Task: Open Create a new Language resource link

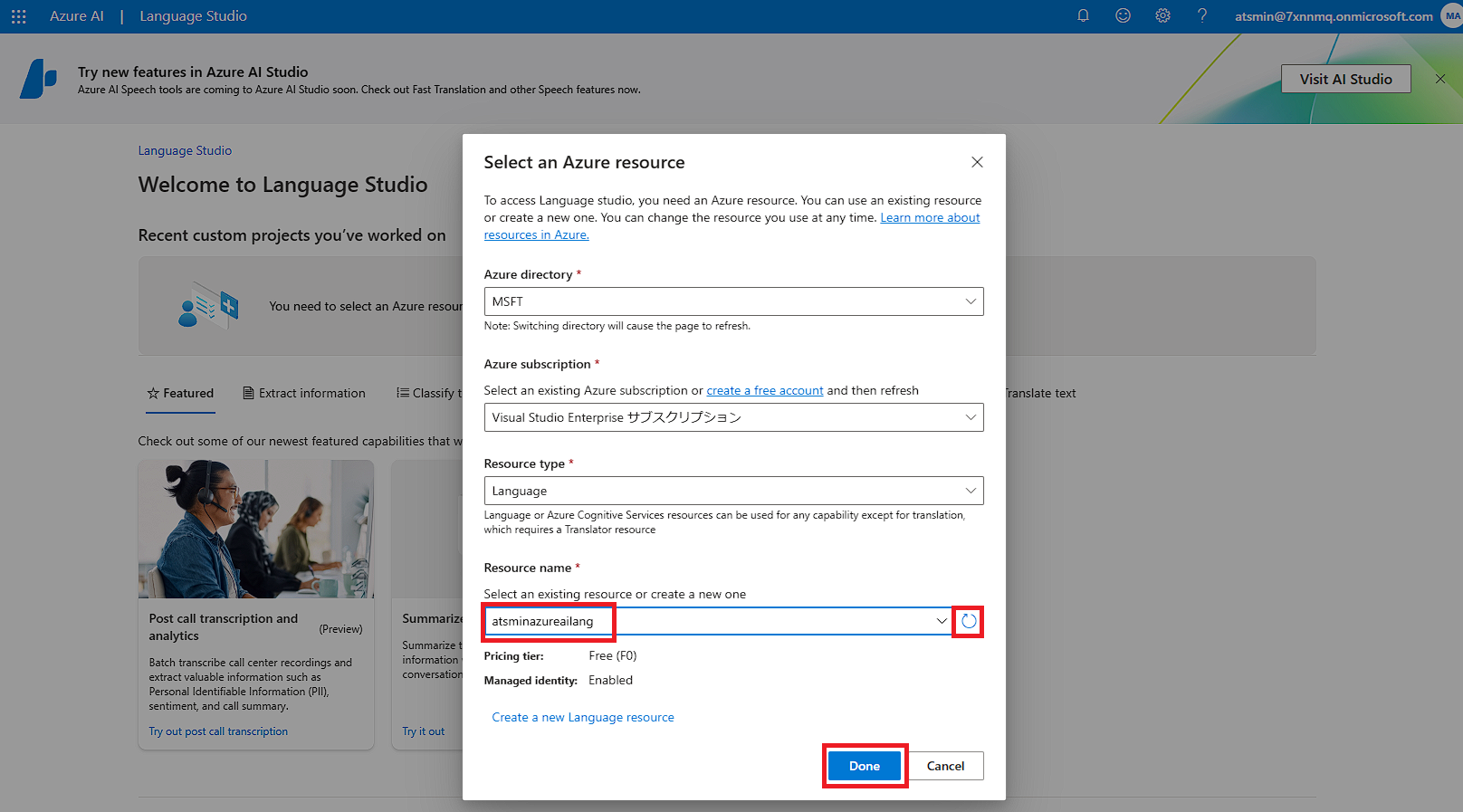Action: [583, 717]
